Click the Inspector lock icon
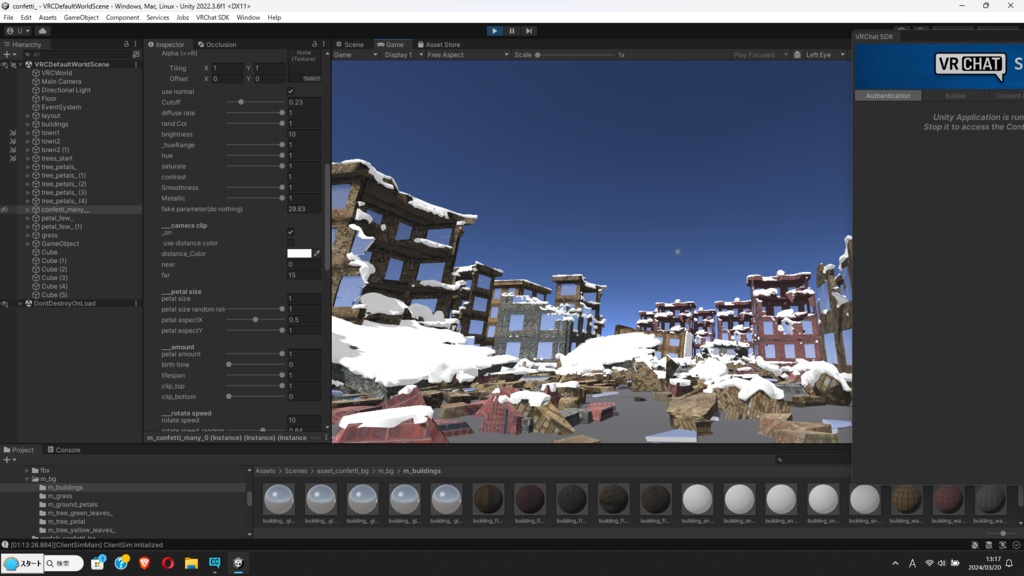This screenshot has width=1024, height=576. point(314,44)
